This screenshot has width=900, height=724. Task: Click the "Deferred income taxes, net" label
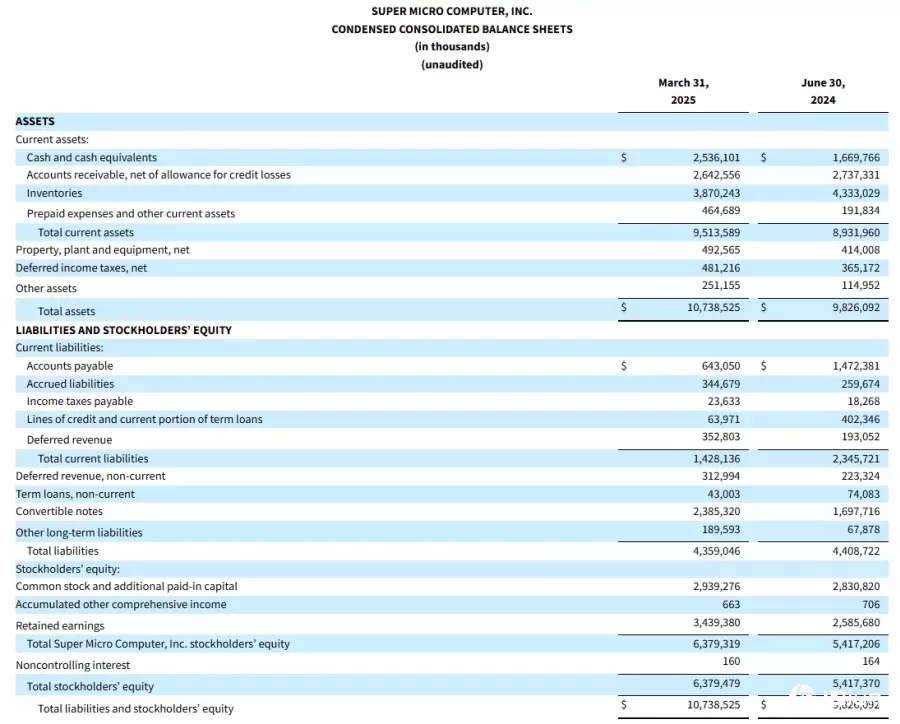coord(81,268)
